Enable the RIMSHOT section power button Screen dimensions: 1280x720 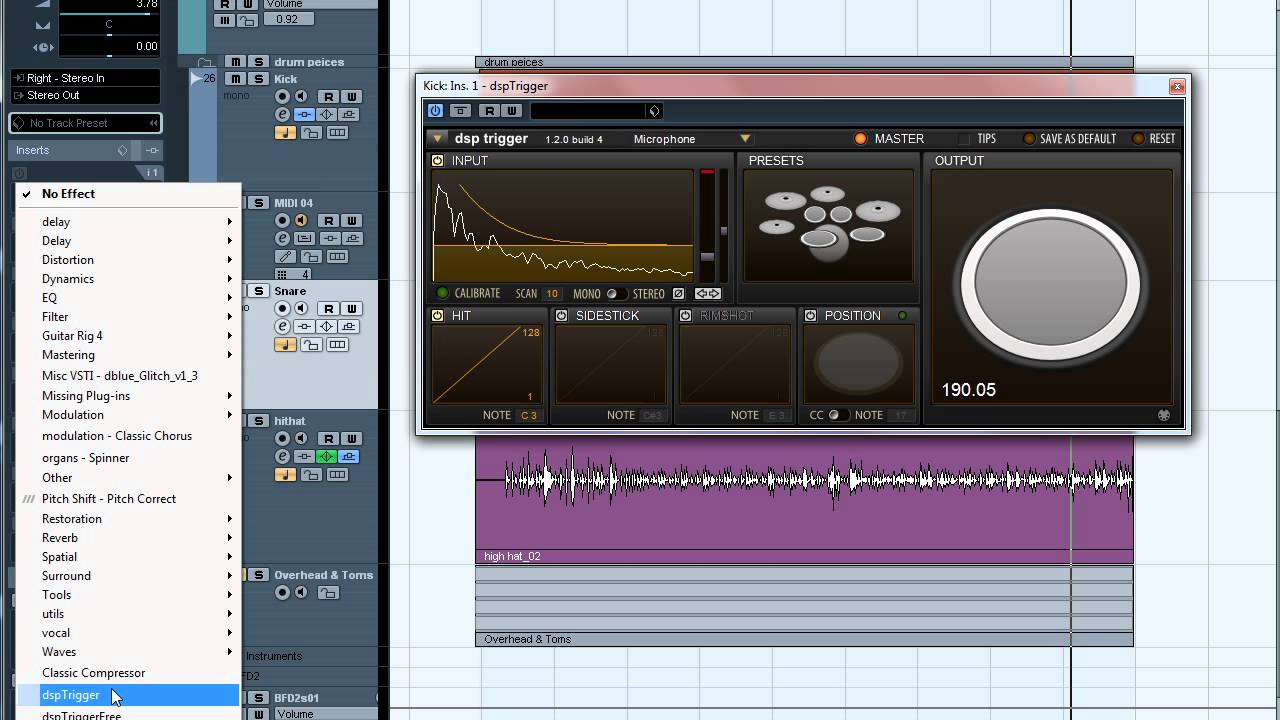pos(686,316)
